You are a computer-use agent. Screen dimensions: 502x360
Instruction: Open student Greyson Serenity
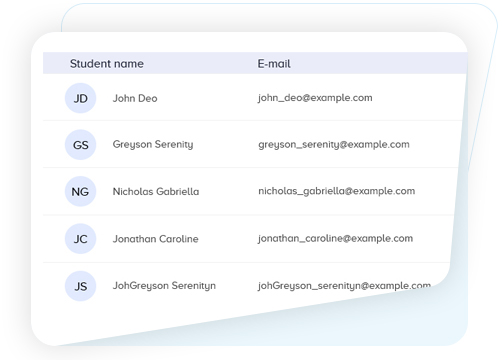point(153,145)
